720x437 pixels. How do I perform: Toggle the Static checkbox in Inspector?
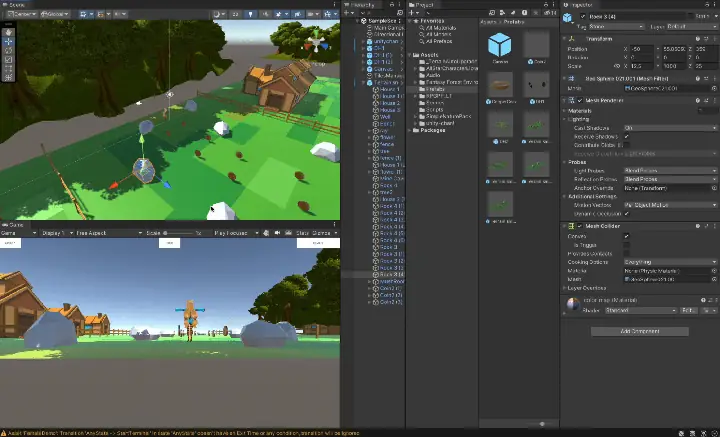[x=691, y=17]
